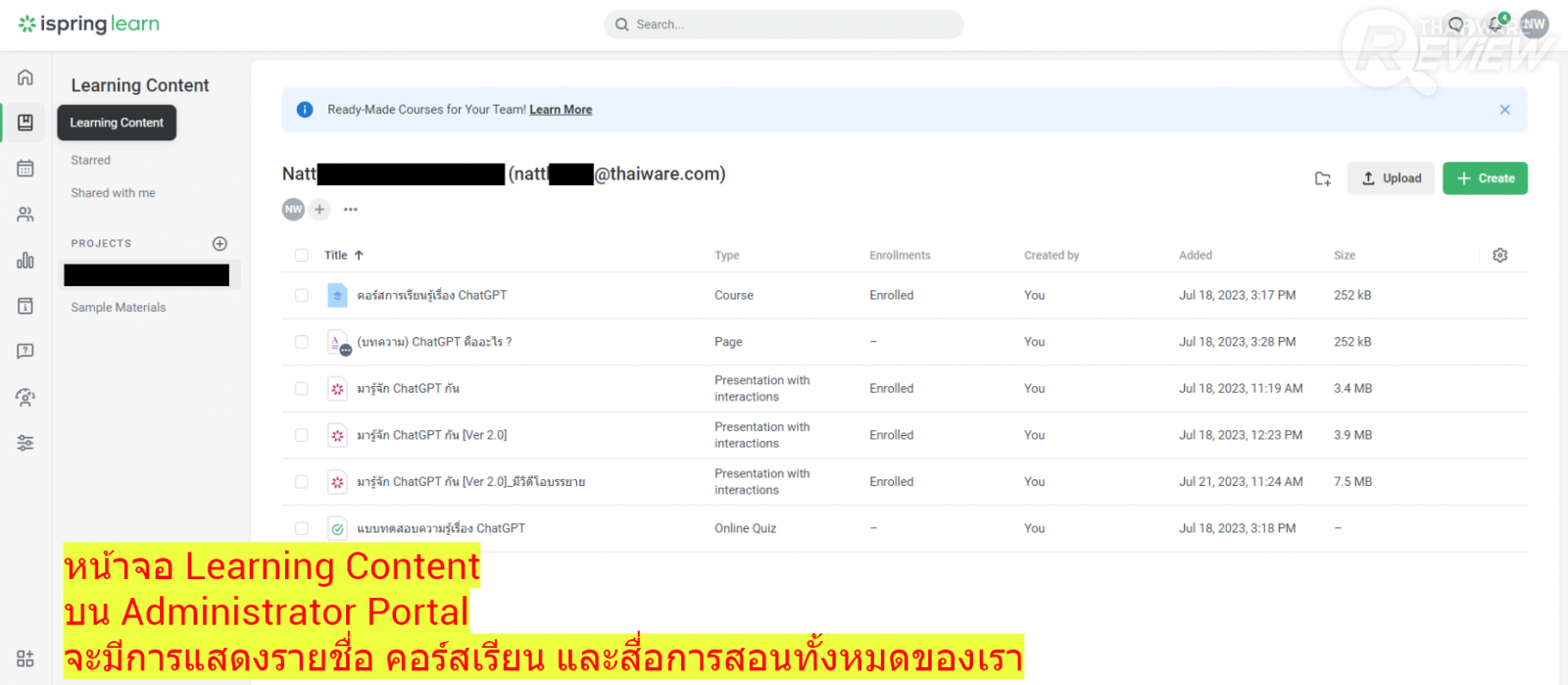
Task: Click Online Quiz type cell
Action: point(745,528)
